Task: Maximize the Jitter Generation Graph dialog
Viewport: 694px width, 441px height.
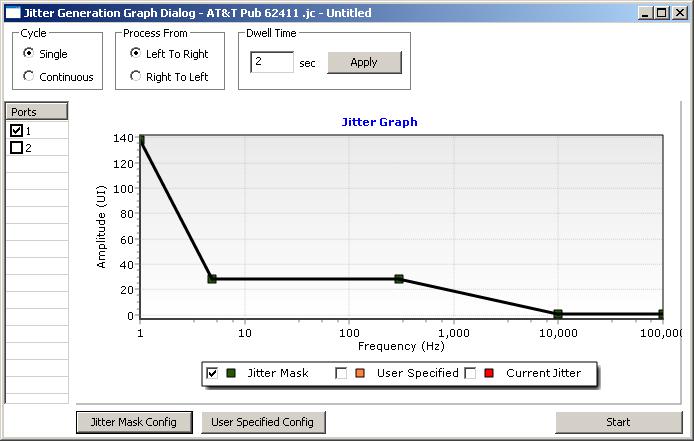Action: (661, 13)
